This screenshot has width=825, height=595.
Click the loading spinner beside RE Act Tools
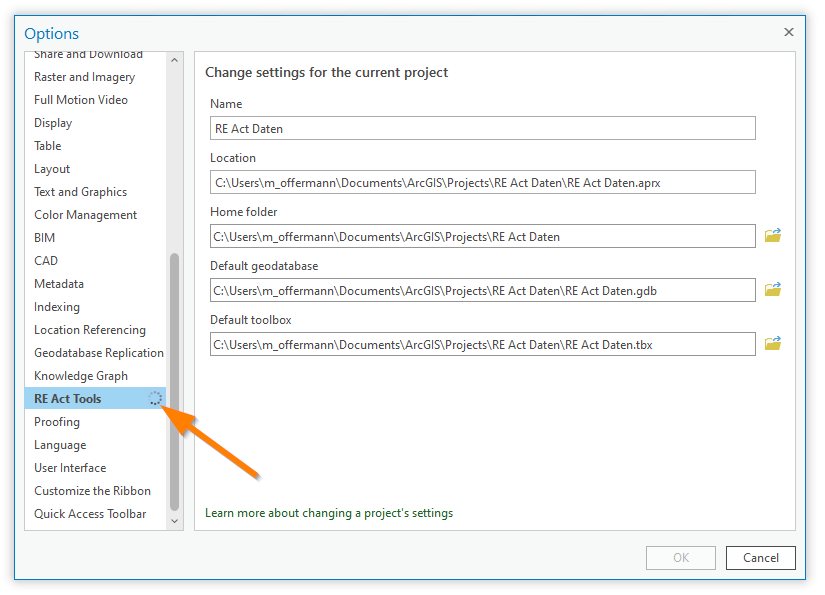[x=155, y=399]
